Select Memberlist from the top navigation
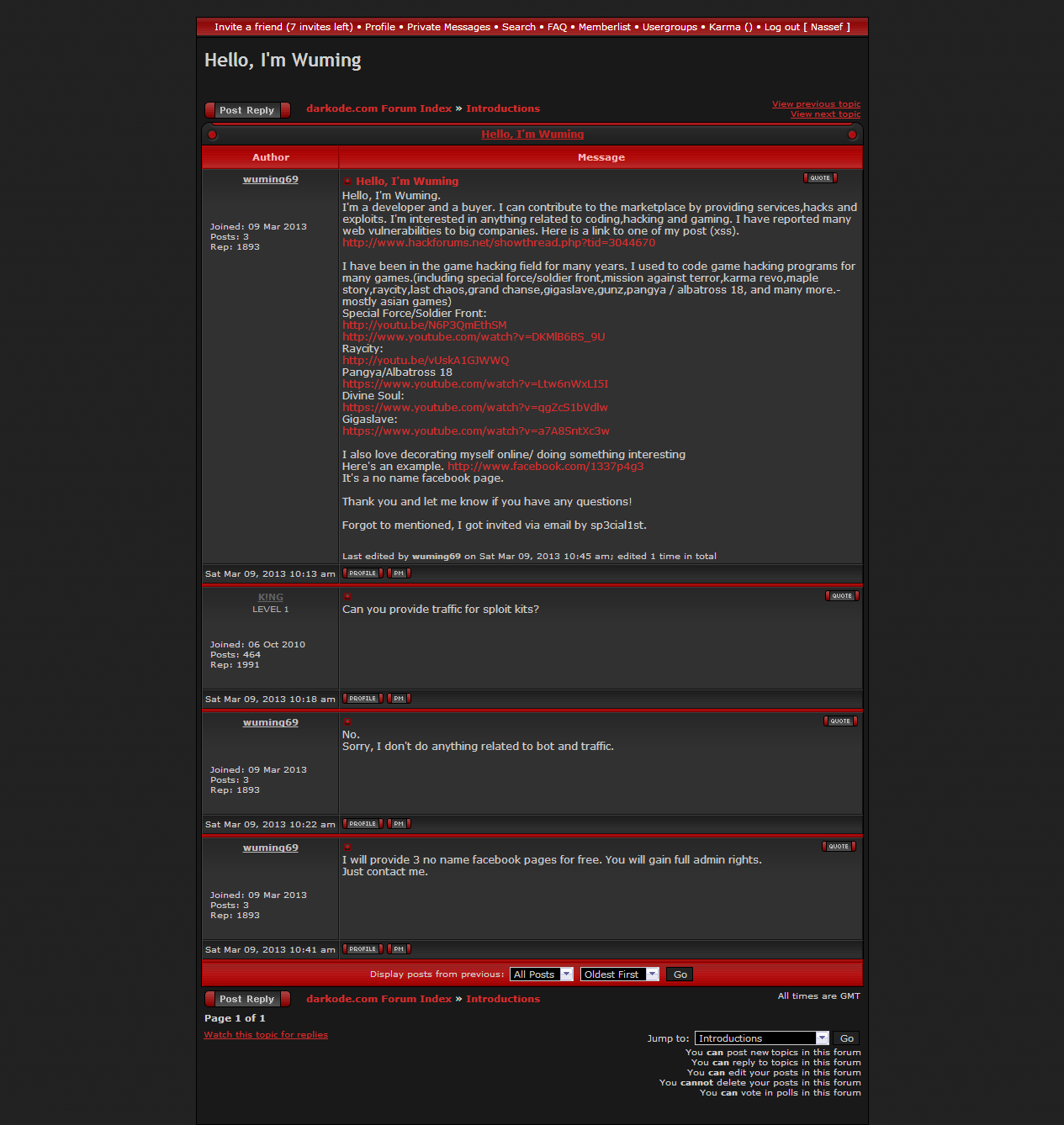 tap(604, 27)
